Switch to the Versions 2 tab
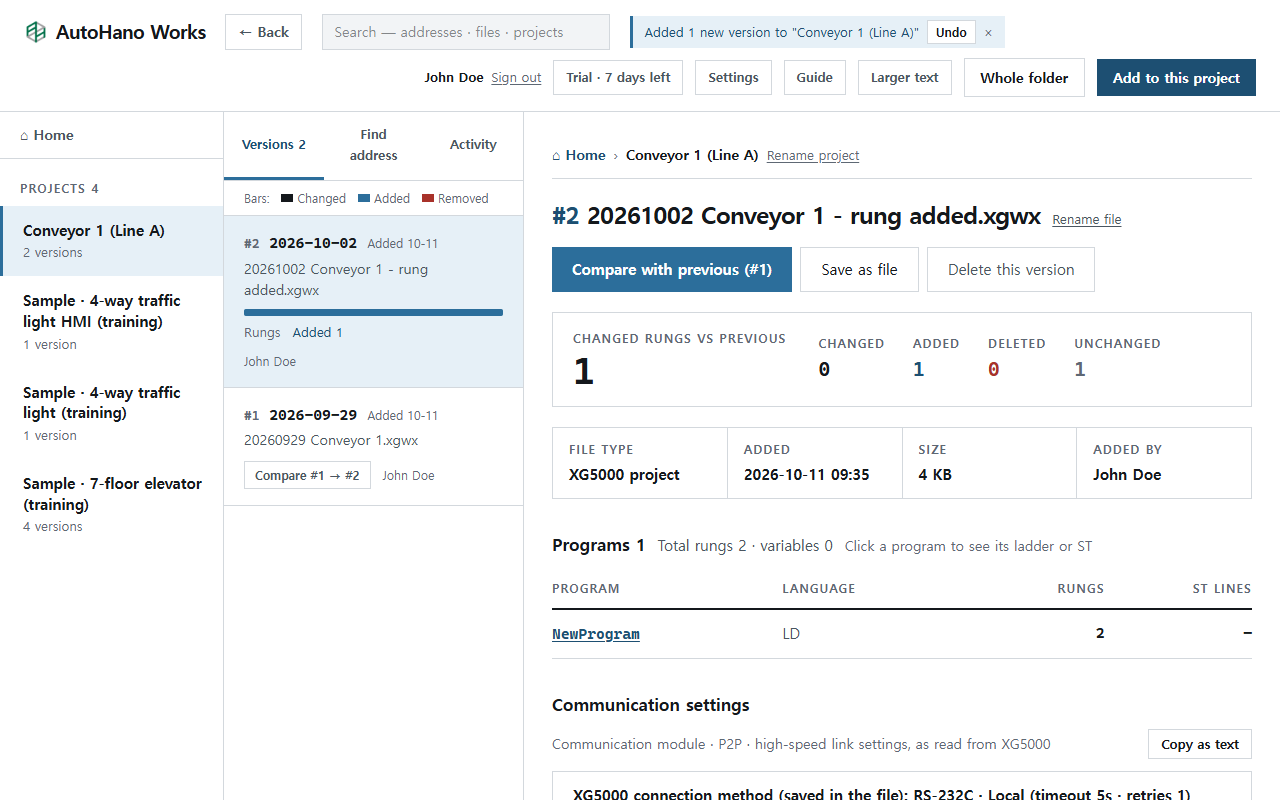The image size is (1280, 800). tap(274, 145)
